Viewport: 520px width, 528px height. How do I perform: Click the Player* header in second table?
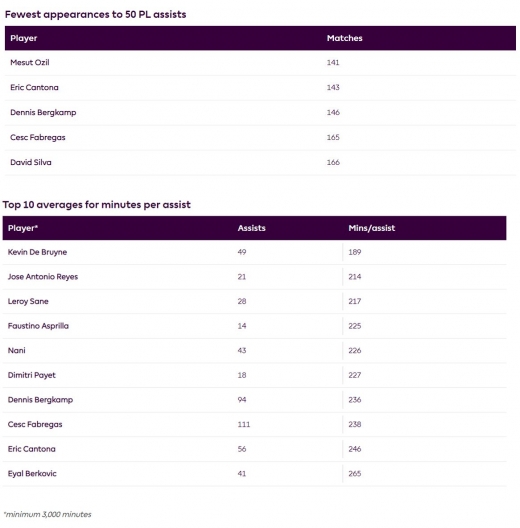pyautogui.click(x=23, y=228)
